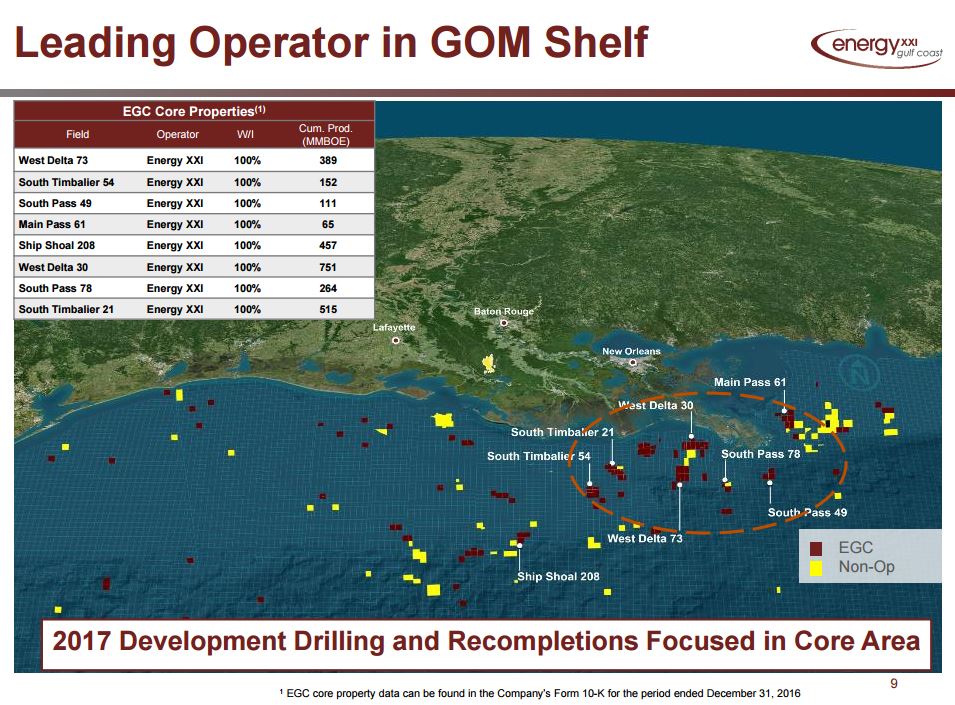Click the cumulative production value 515
This screenshot has height=705, width=955.
[x=328, y=309]
